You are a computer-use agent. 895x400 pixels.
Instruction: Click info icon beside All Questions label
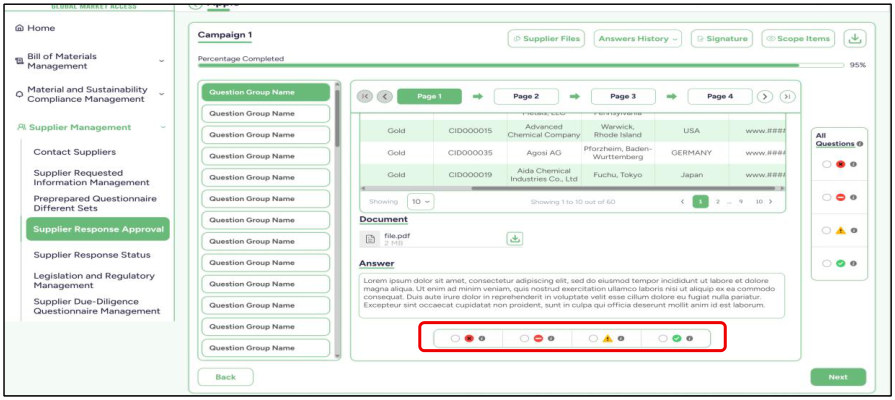pyautogui.click(x=860, y=144)
